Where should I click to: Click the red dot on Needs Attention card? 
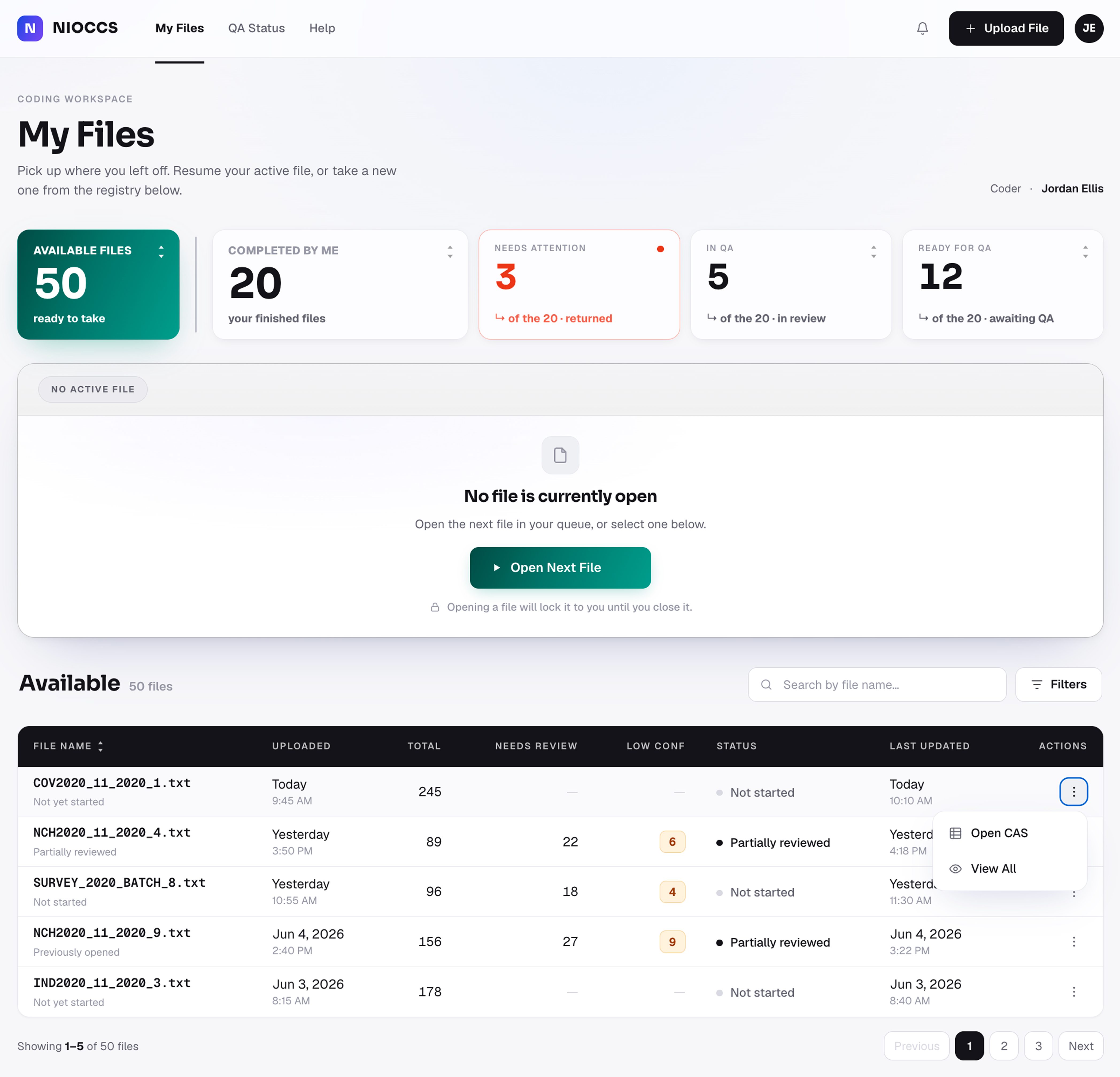pos(660,249)
